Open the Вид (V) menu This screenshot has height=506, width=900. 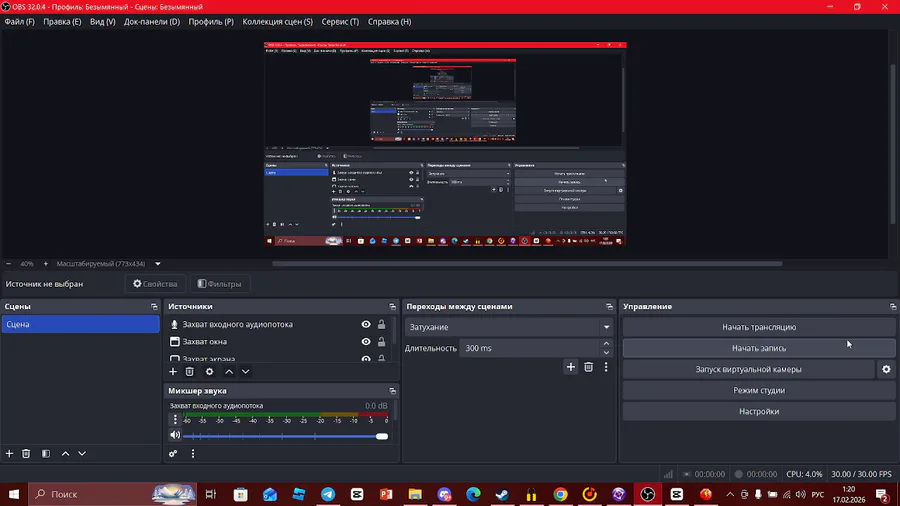[103, 22]
